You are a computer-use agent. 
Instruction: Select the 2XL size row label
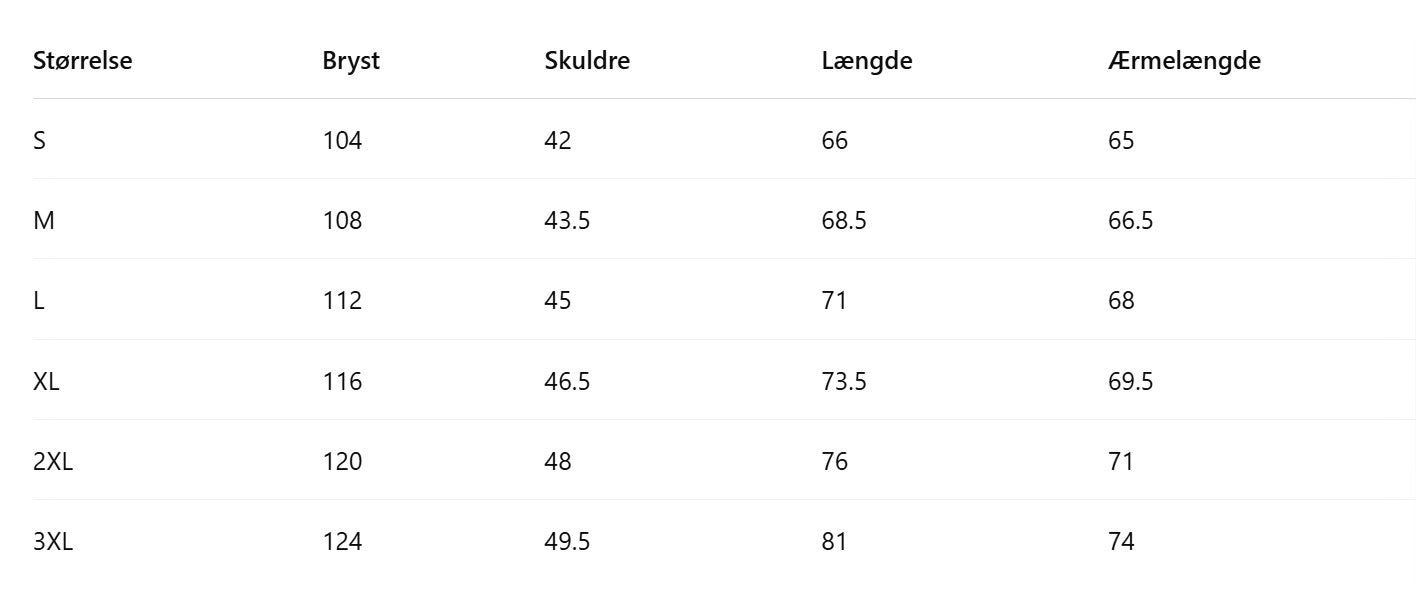click(x=52, y=462)
